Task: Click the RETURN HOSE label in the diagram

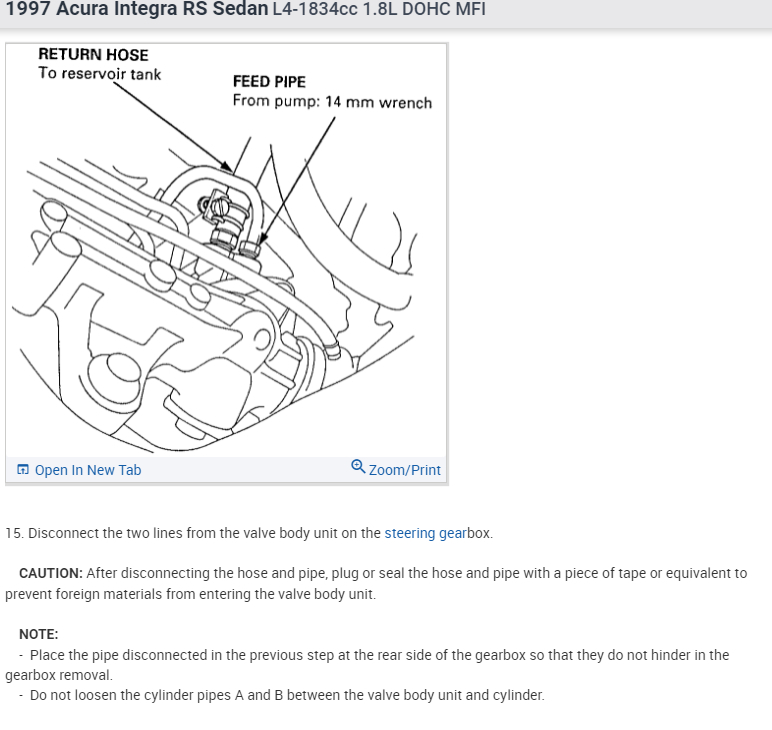Action: click(x=94, y=55)
